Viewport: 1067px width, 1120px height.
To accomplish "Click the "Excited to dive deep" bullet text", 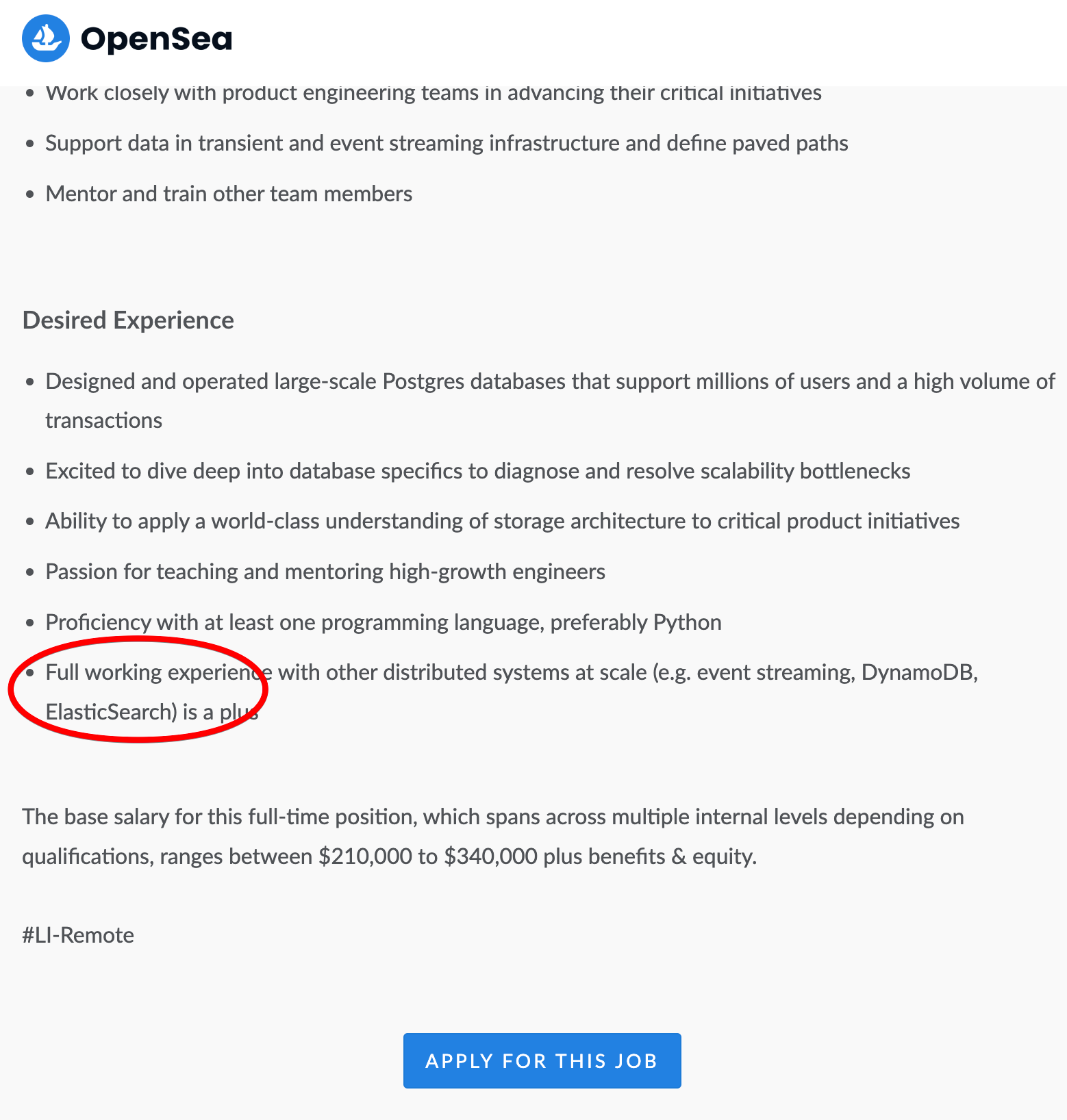I will (477, 471).
